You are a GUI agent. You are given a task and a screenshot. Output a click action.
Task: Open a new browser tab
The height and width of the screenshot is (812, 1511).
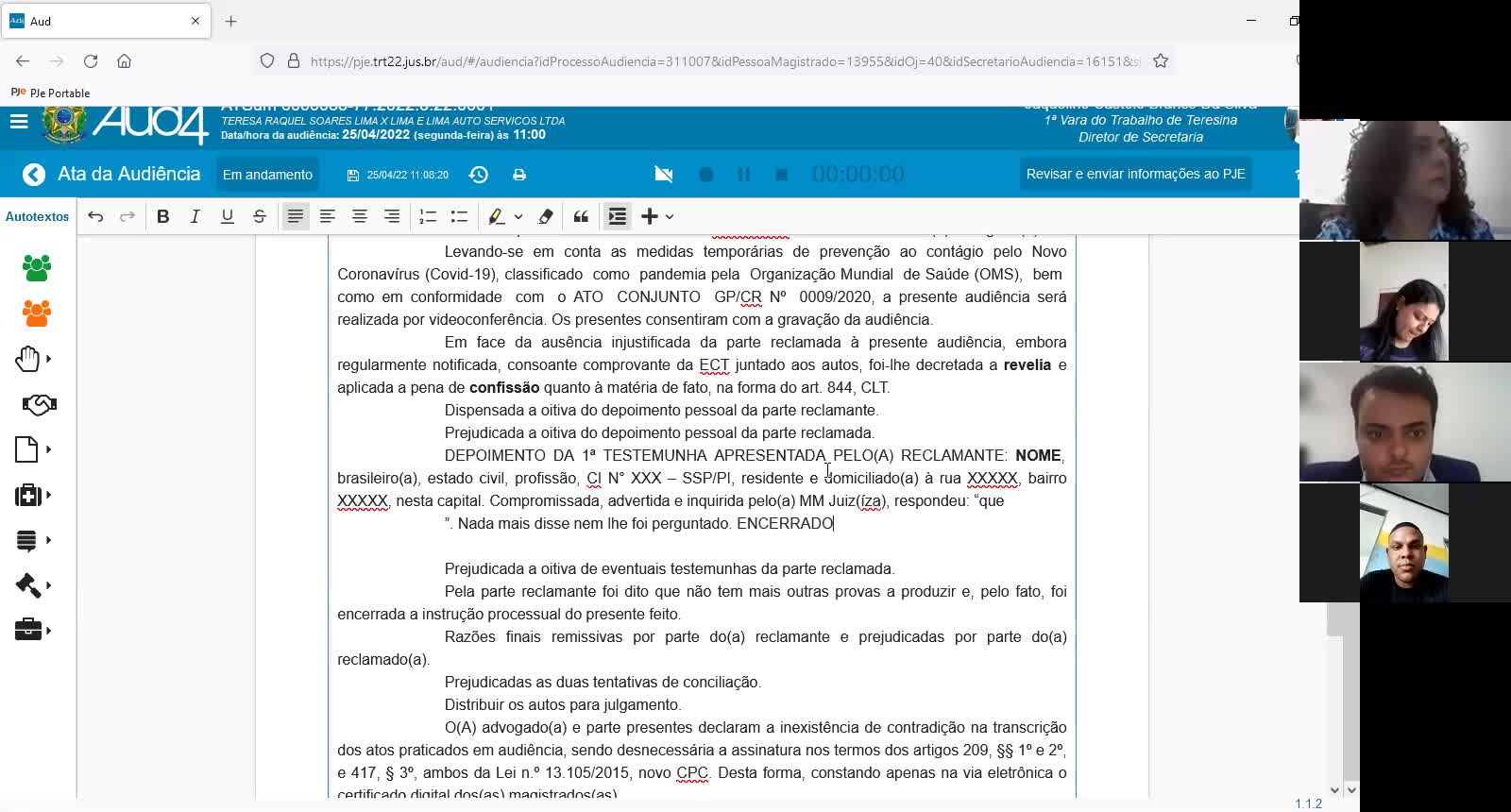pos(231,21)
